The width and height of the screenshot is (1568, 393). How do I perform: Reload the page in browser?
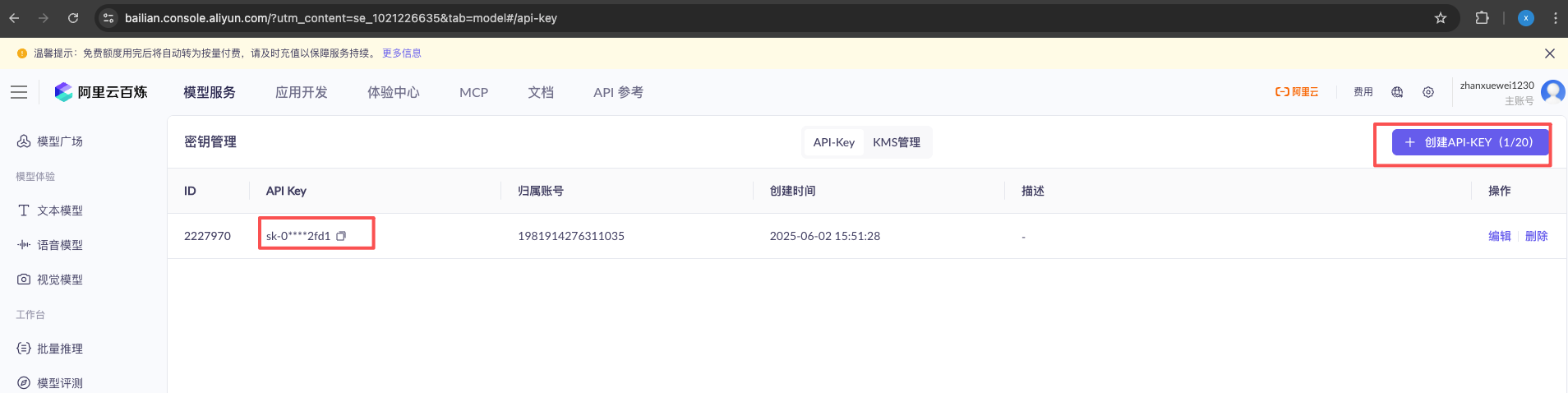point(73,18)
